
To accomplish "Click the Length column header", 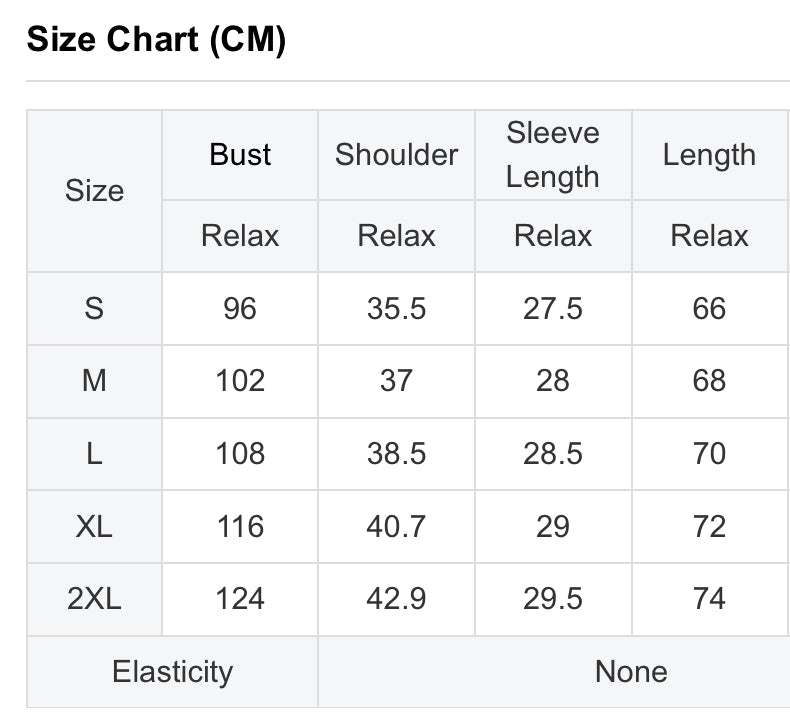I will (709, 155).
